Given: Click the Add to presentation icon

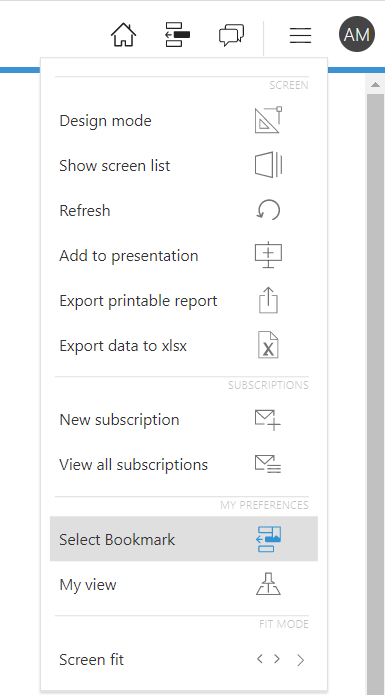Looking at the screenshot, I should coord(269,255).
